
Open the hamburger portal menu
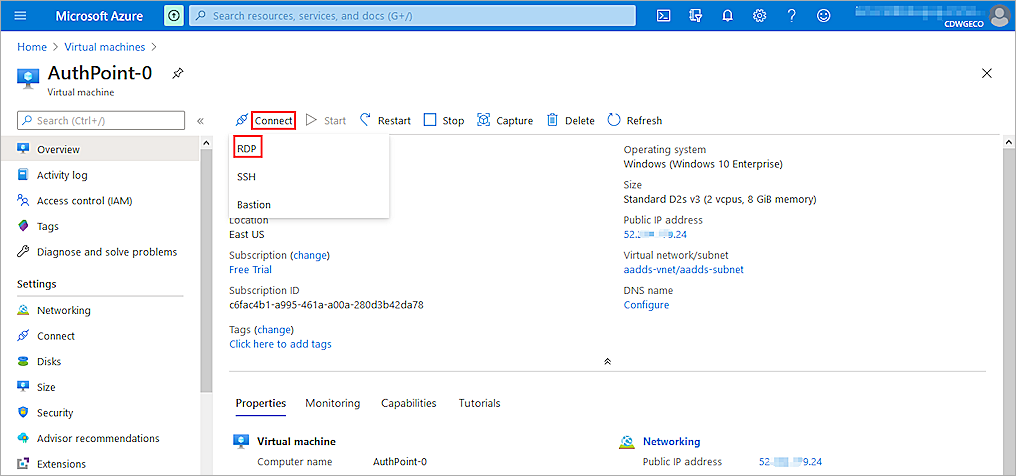tap(21, 16)
